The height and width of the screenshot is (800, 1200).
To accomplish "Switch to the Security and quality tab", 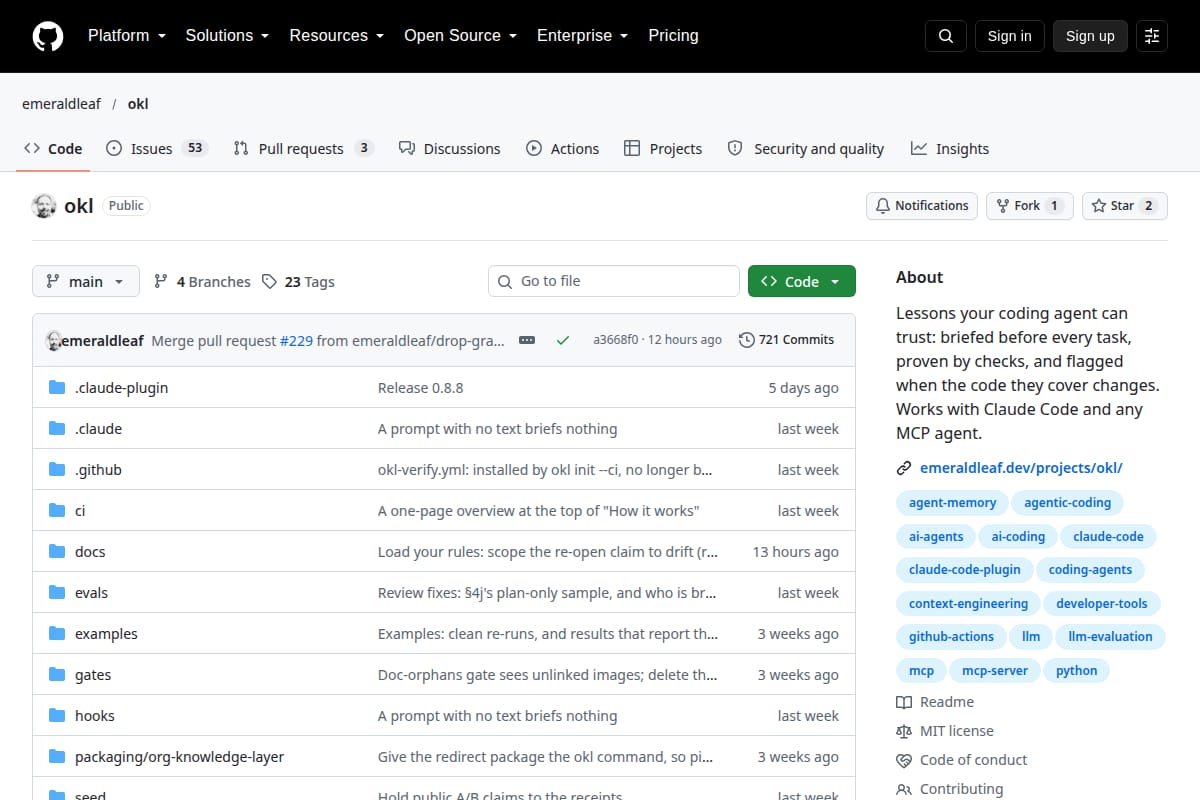I will (806, 149).
